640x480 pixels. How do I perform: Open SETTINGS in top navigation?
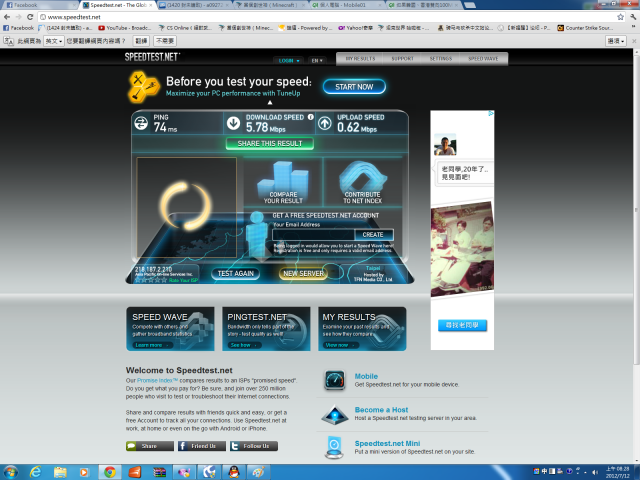(x=441, y=59)
